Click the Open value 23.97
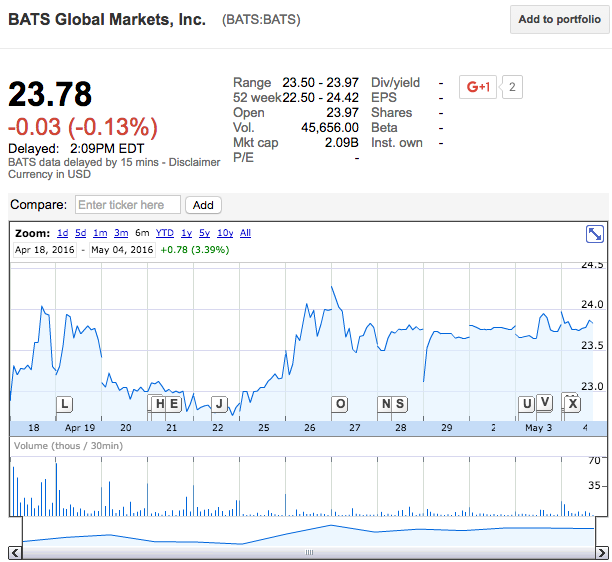This screenshot has height=562, width=612. tap(342, 113)
